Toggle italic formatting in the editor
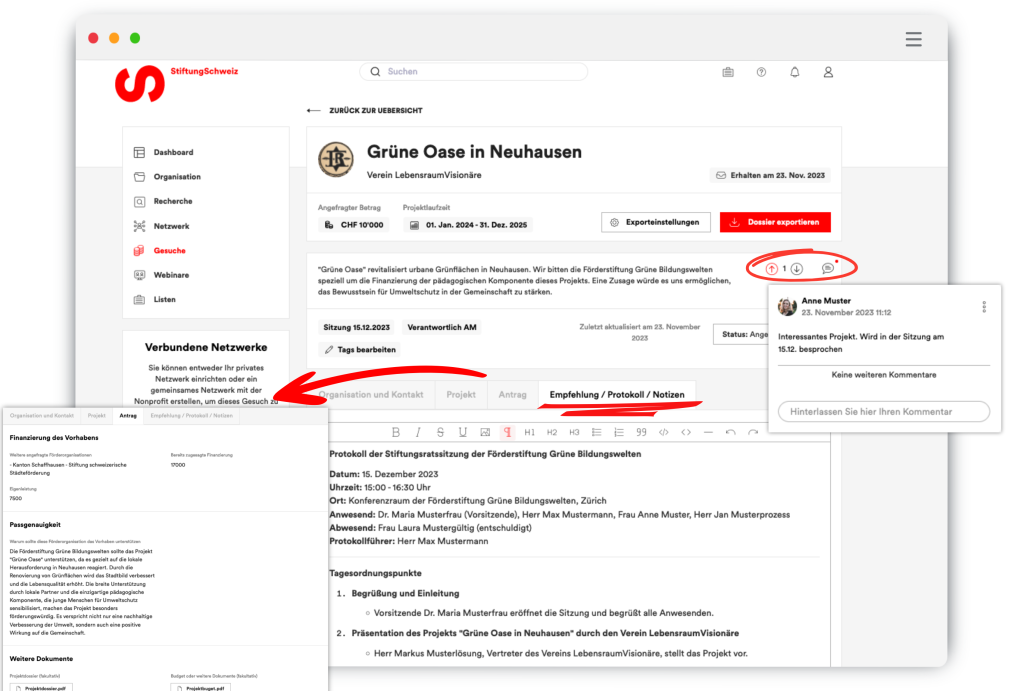Image resolution: width=1024 pixels, height=691 pixels. coord(417,432)
